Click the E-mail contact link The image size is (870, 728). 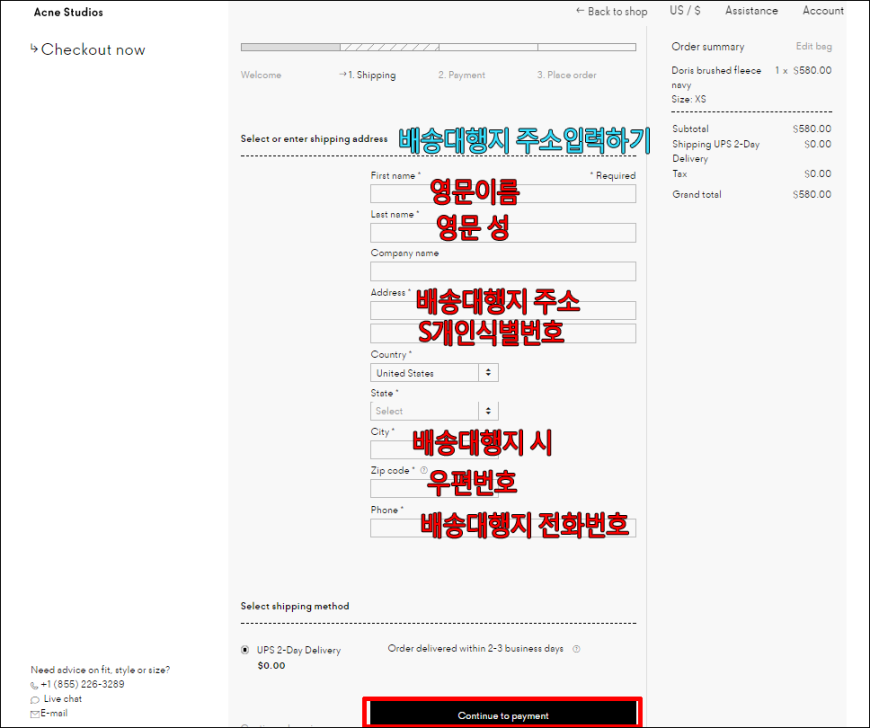click(x=54, y=713)
